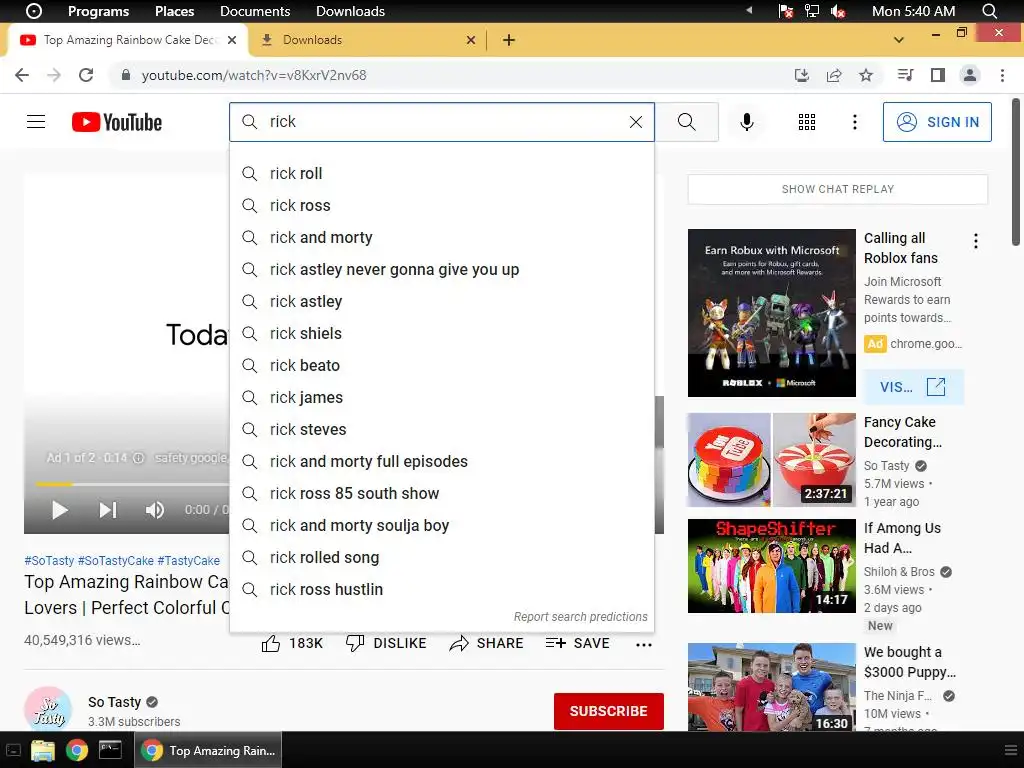
Task: Choose suggestion rick ross
Action: coord(441,205)
